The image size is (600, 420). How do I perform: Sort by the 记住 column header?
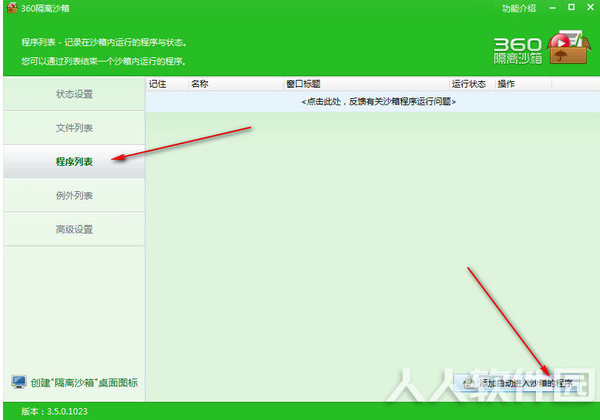click(167, 84)
